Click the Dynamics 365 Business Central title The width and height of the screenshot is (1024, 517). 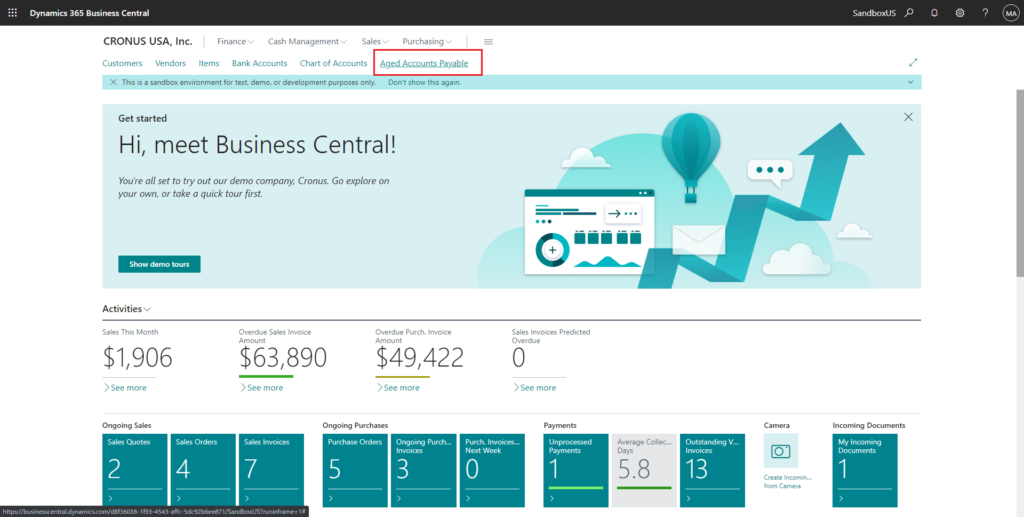(89, 12)
